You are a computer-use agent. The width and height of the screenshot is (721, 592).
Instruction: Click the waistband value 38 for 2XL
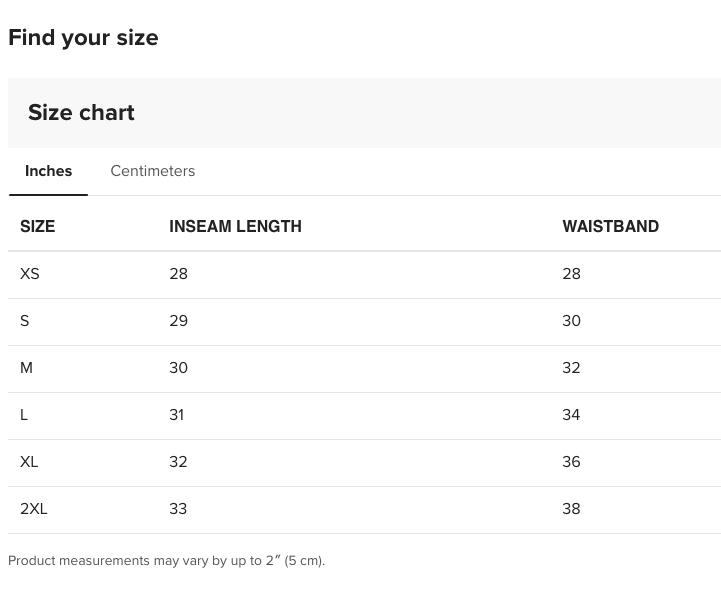coord(571,509)
